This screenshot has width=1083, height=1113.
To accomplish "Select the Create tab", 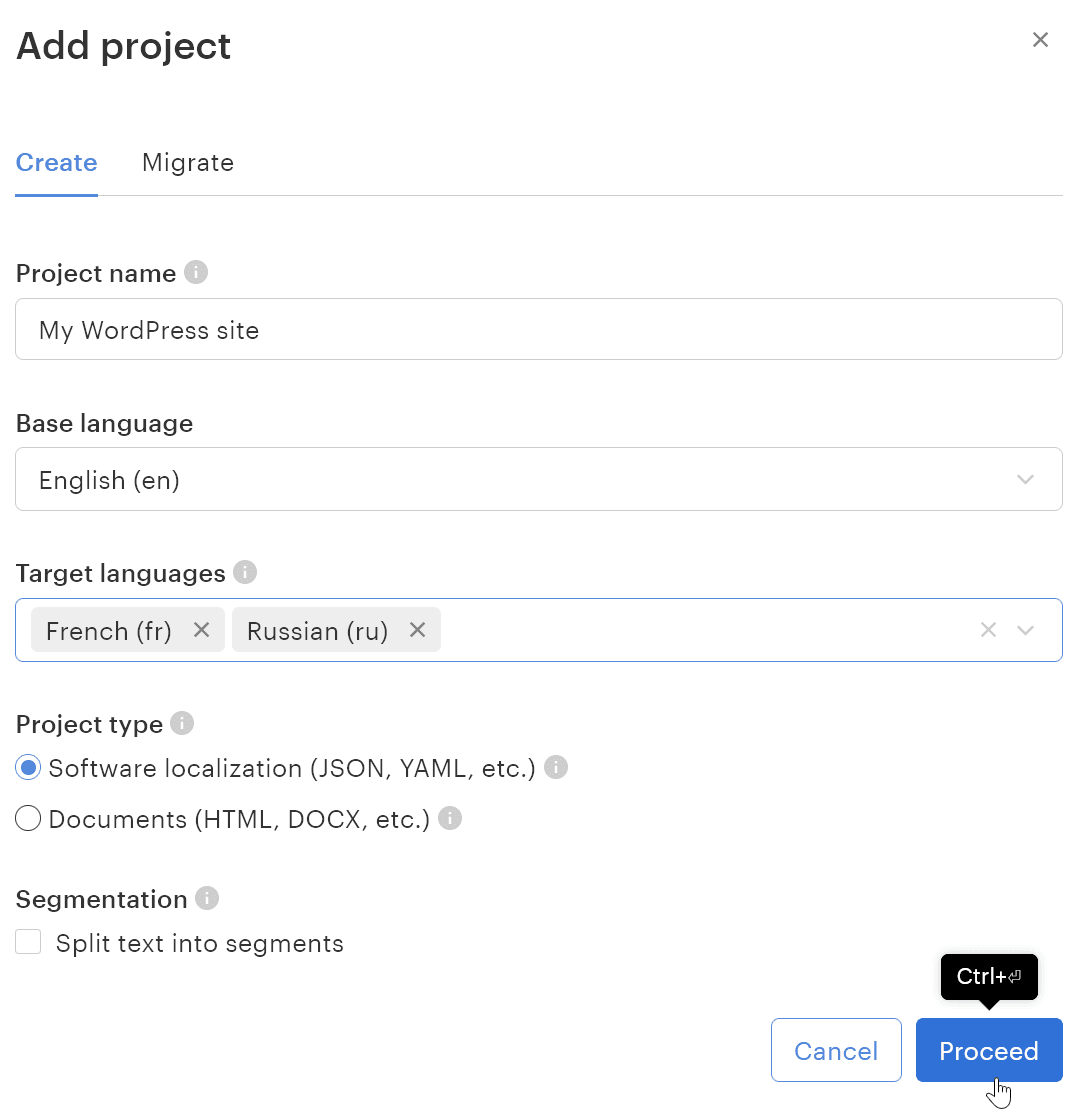I will pos(57,163).
